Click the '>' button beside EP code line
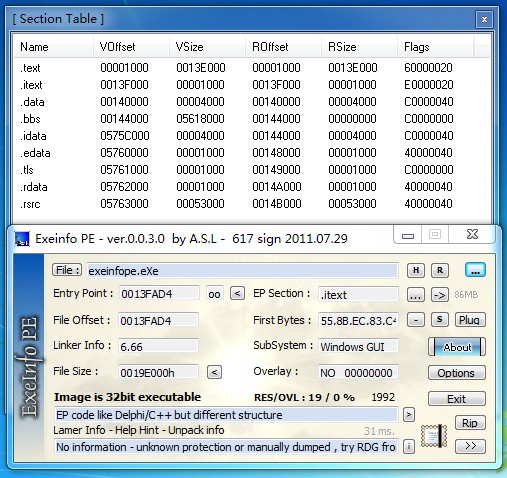 point(409,415)
